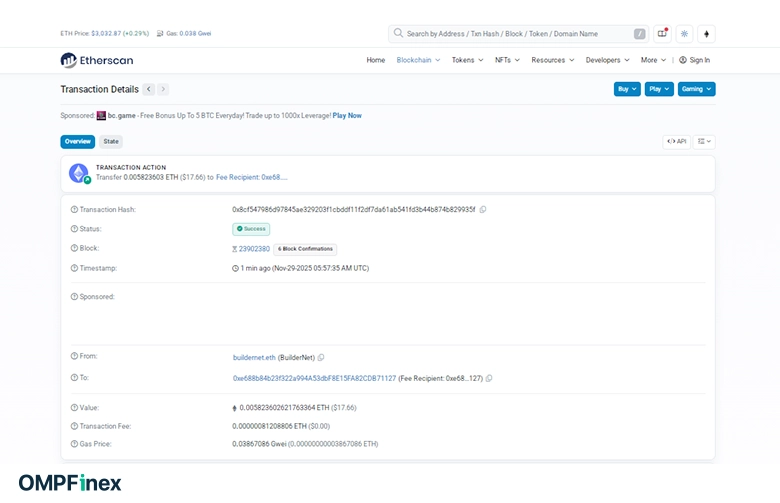The height and width of the screenshot is (503, 780).
Task: Expand the Tokens dropdown menu
Action: [x=465, y=60]
